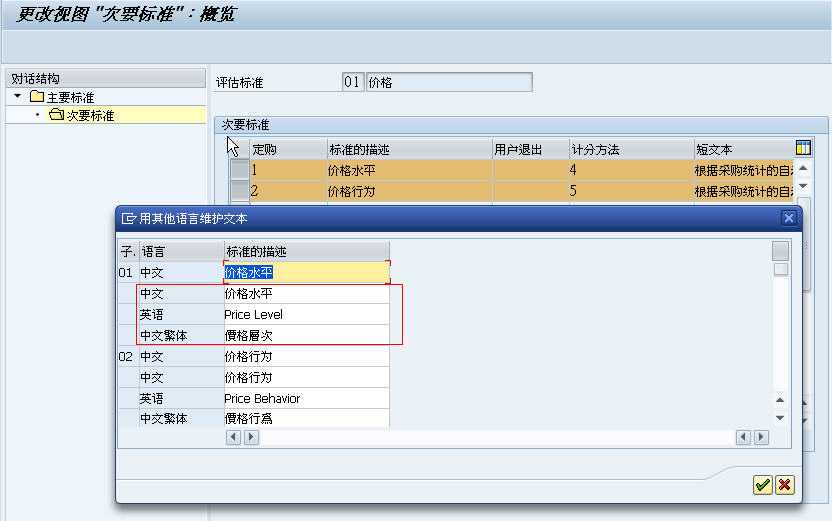Select row selector for 价格水平 row

coord(240,170)
